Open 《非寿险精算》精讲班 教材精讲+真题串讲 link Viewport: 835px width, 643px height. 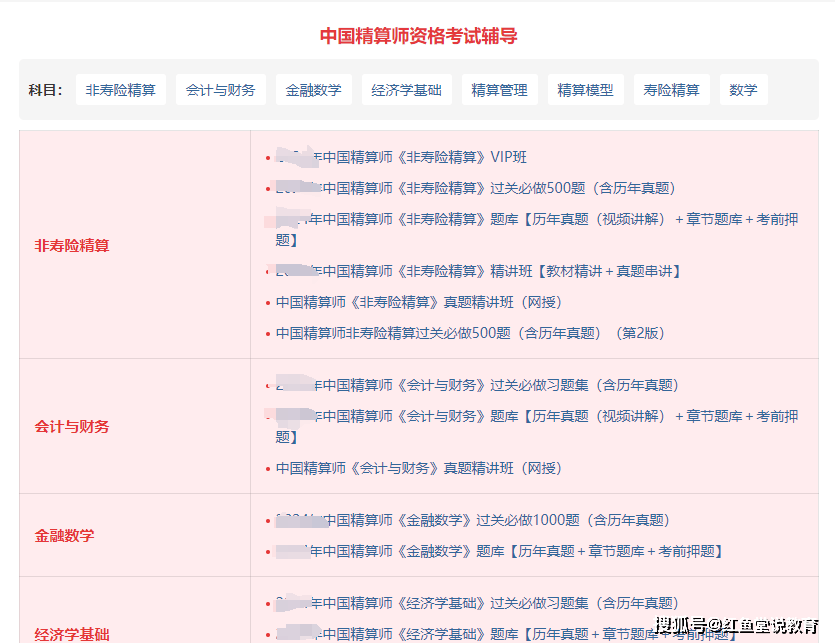point(478,271)
